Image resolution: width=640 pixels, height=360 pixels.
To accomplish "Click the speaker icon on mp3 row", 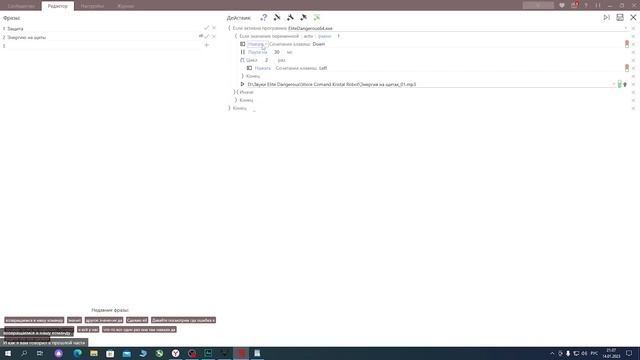I will coord(625,84).
